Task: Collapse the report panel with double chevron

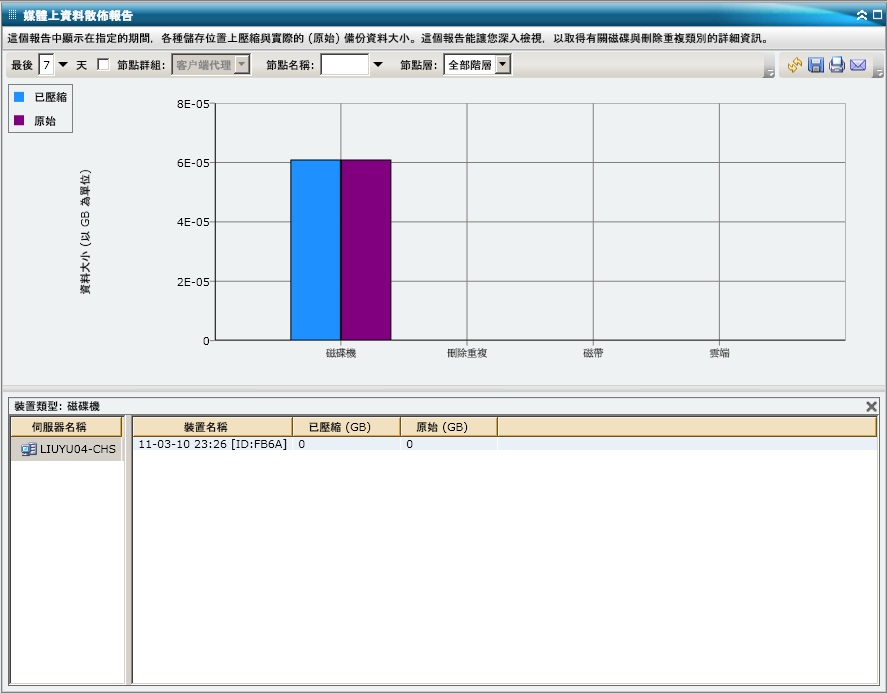Action: click(x=862, y=15)
